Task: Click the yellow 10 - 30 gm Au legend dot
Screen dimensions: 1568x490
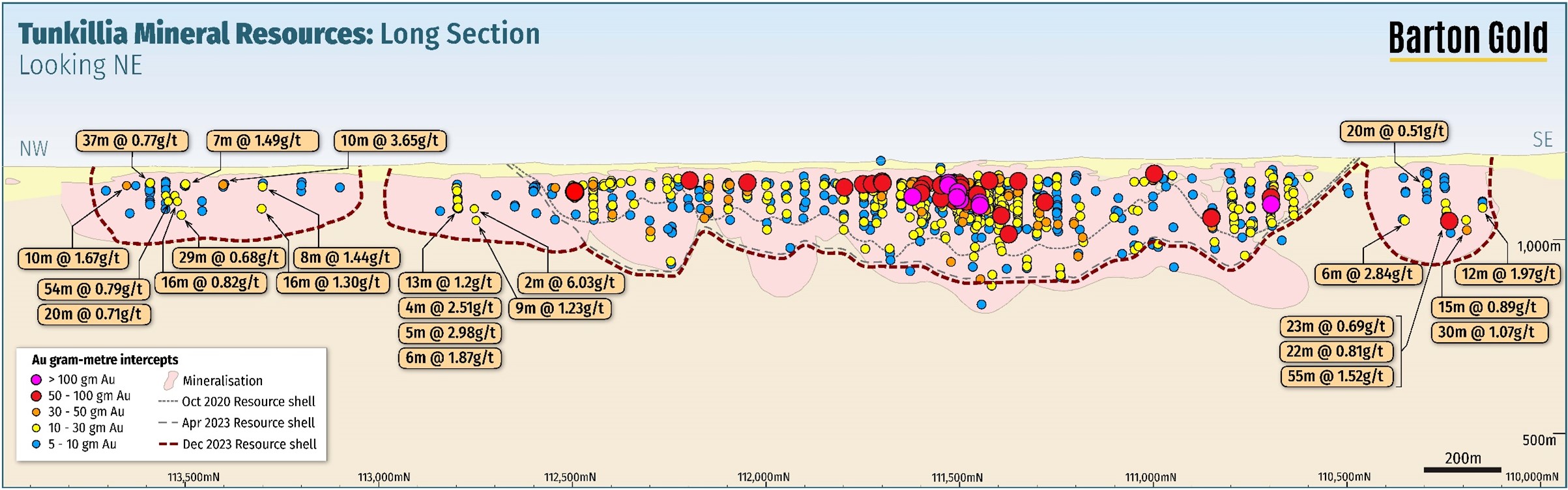Action: pos(36,428)
